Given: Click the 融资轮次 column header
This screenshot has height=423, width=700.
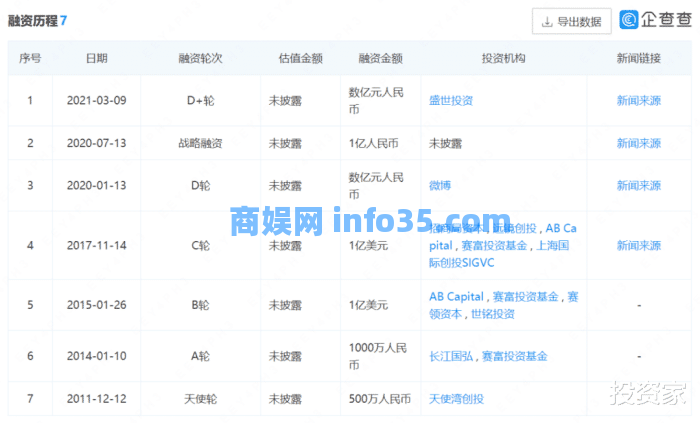Looking at the screenshot, I should (x=200, y=58).
